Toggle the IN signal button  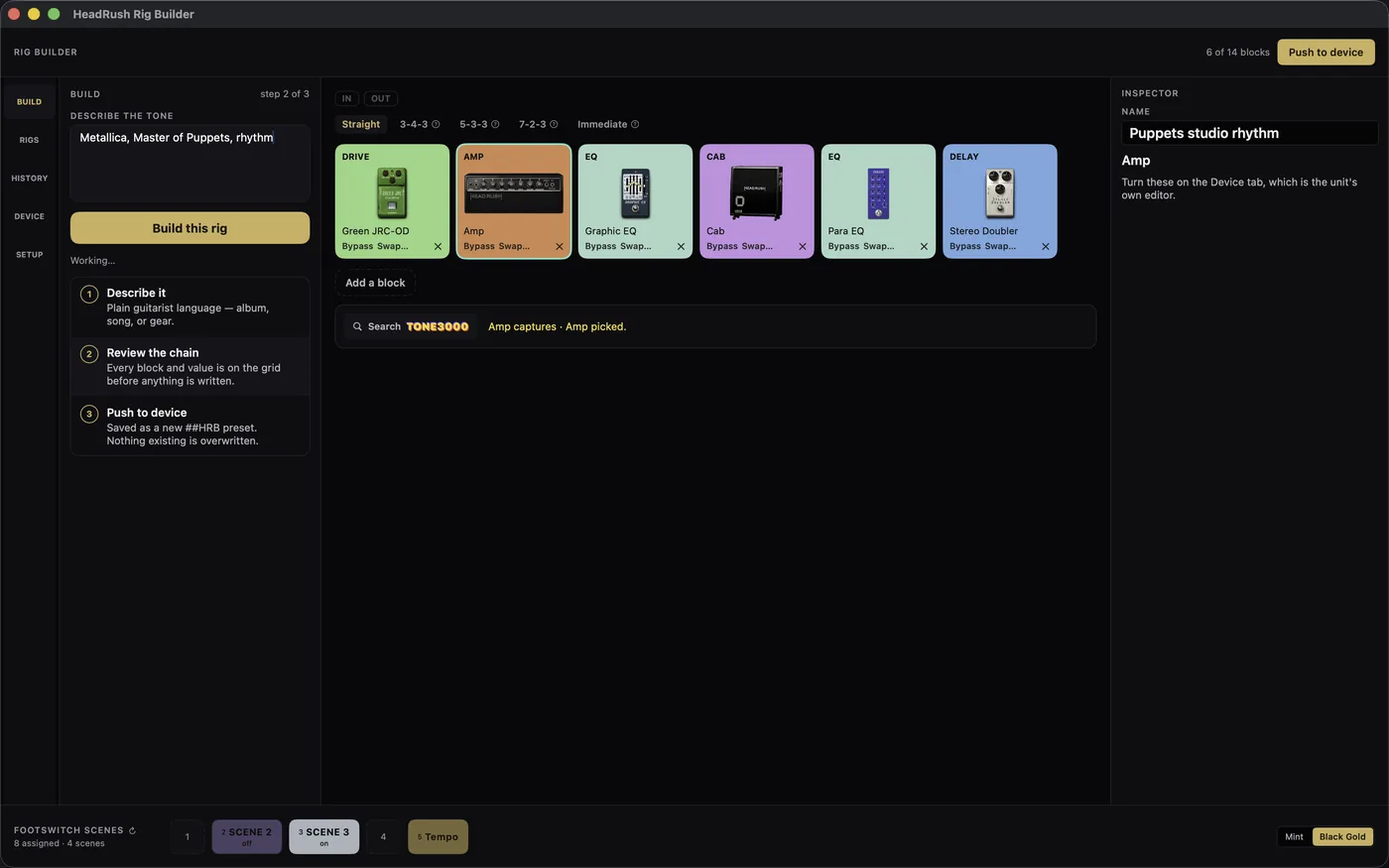346,98
